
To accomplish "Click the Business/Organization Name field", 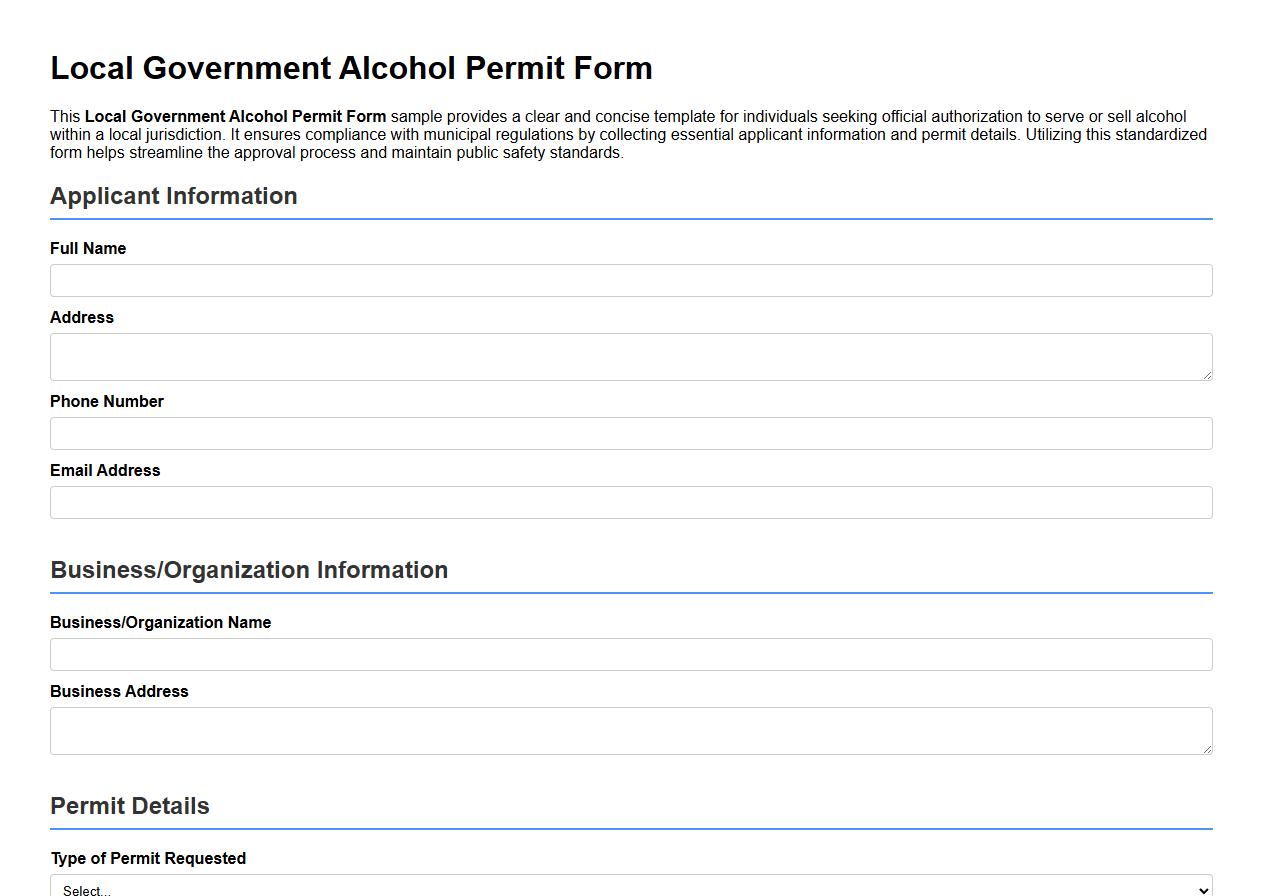I will [630, 654].
